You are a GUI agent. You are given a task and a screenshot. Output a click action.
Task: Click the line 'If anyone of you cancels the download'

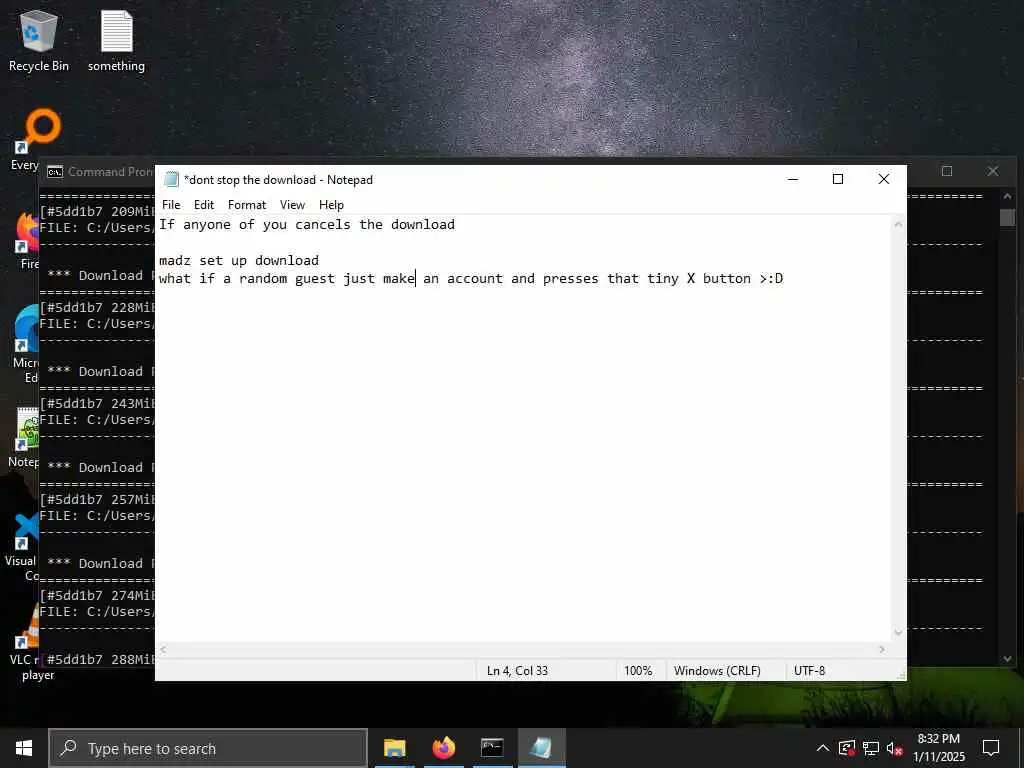pyautogui.click(x=307, y=225)
